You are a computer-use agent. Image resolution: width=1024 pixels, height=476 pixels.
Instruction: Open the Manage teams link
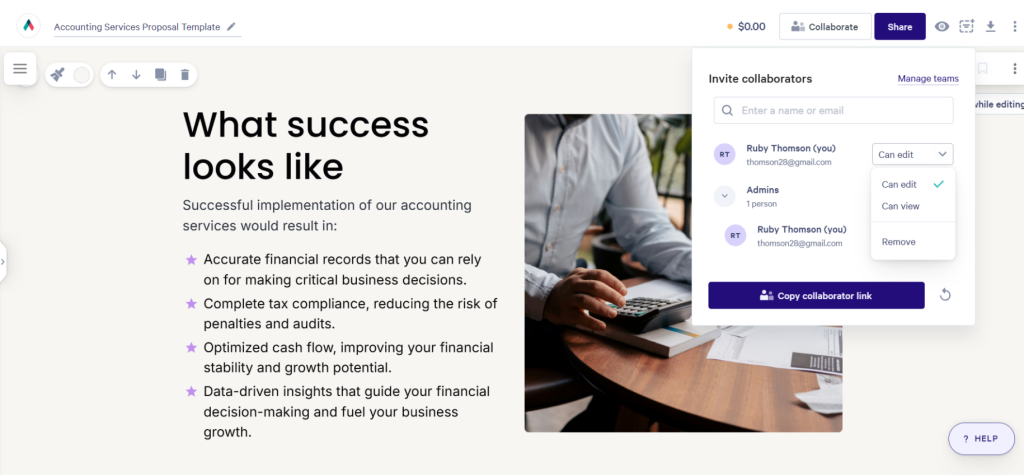[x=927, y=79]
